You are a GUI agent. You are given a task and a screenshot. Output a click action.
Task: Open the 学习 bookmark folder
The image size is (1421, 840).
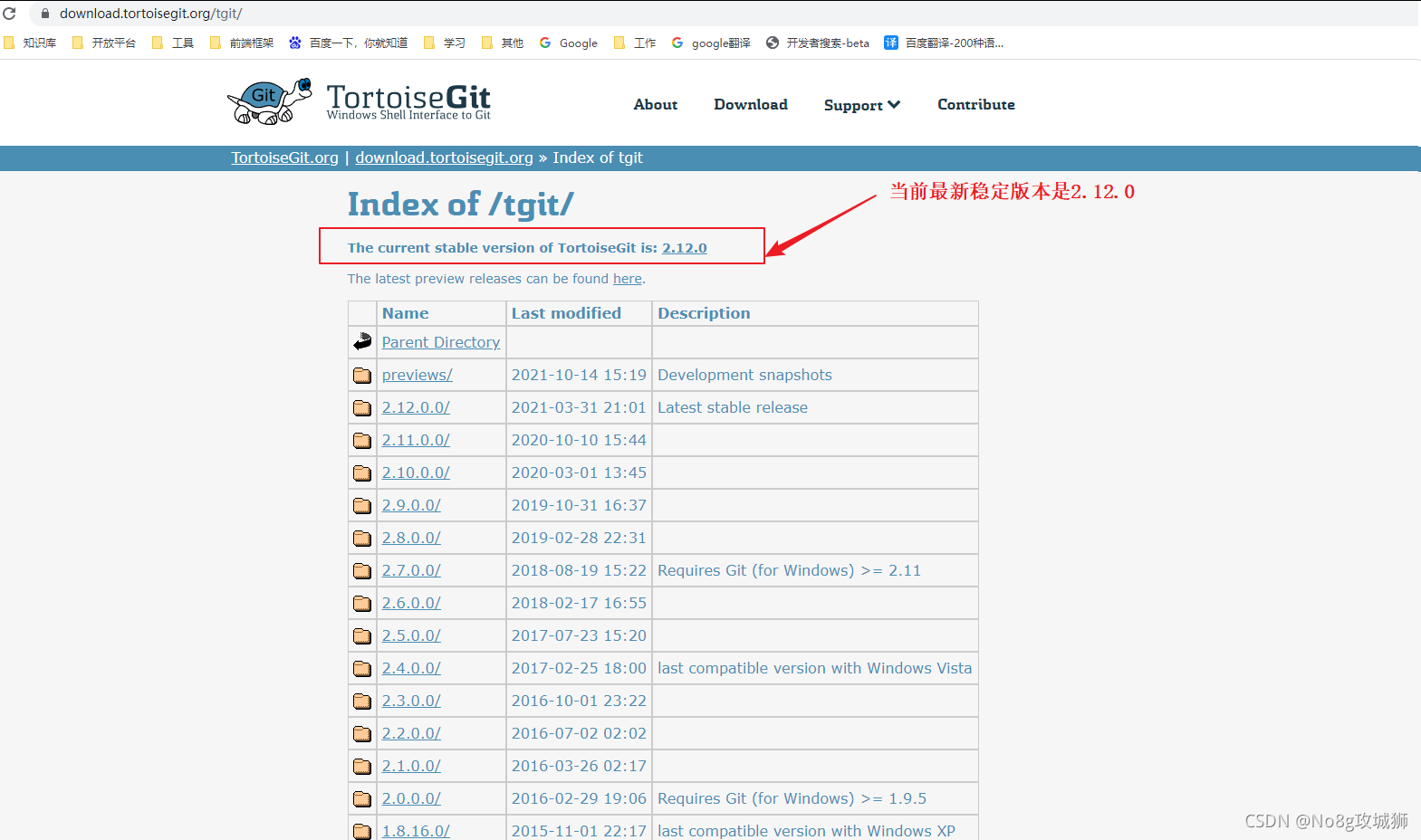[x=445, y=43]
